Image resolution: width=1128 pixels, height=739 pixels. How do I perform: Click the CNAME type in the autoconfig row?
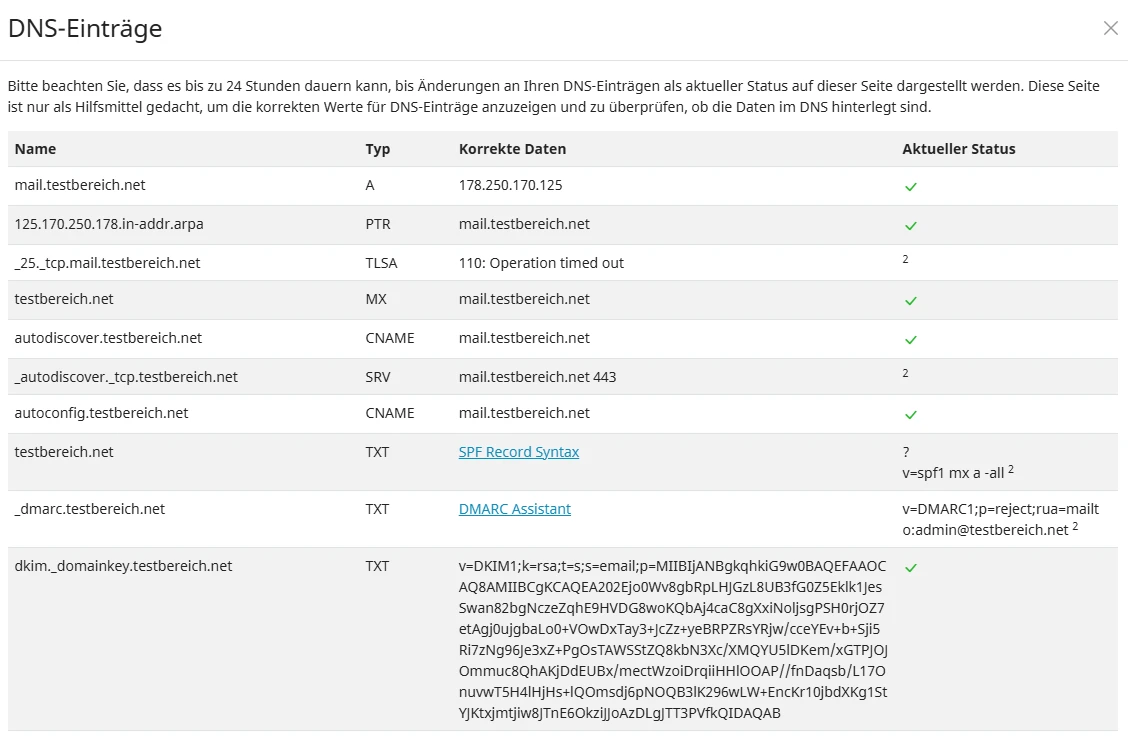pos(390,412)
